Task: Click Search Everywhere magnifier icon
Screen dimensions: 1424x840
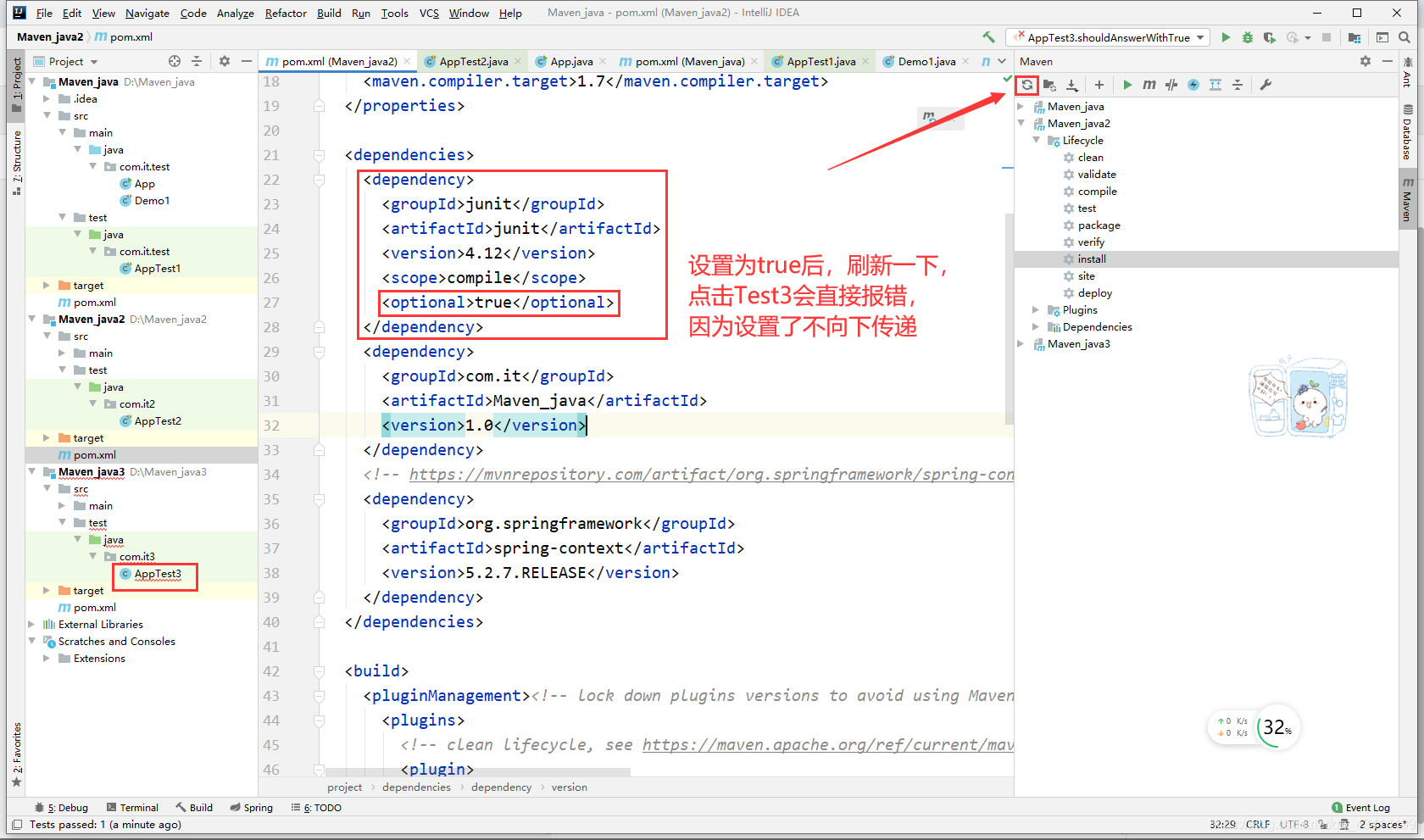Action: [1405, 37]
